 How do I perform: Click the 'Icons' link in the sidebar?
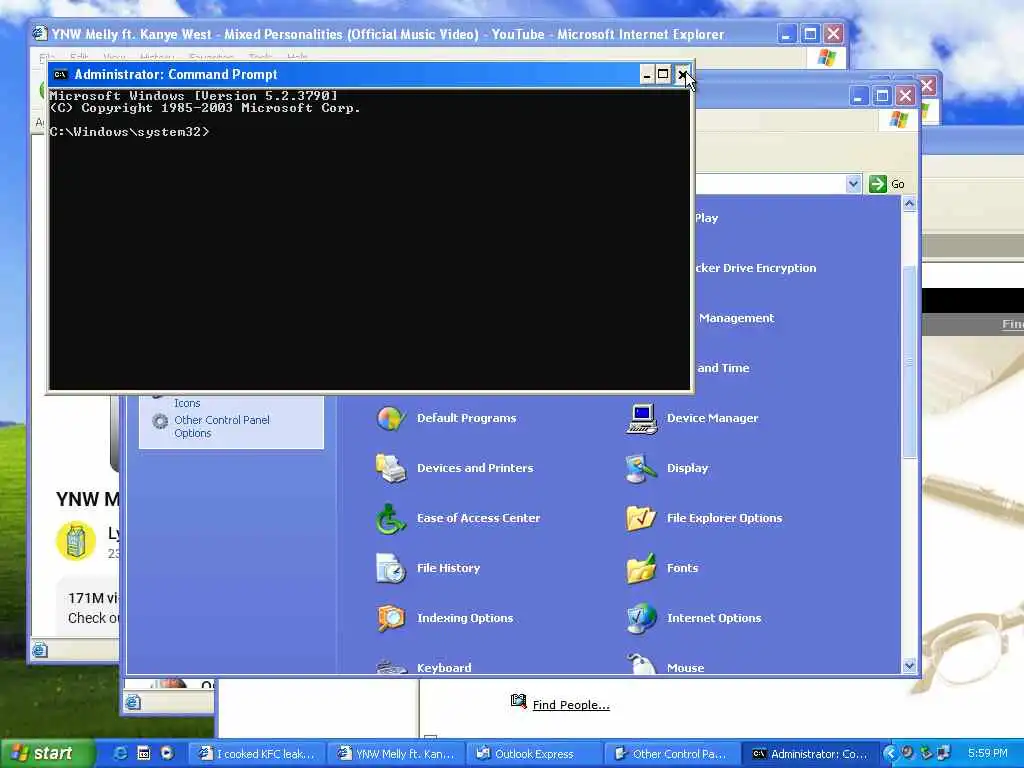click(187, 403)
